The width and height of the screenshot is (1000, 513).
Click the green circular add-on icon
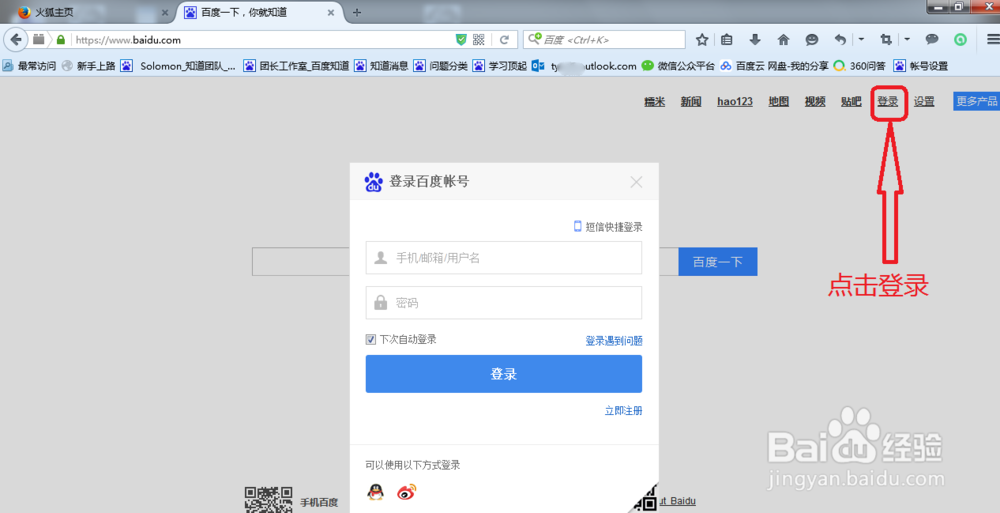click(960, 40)
